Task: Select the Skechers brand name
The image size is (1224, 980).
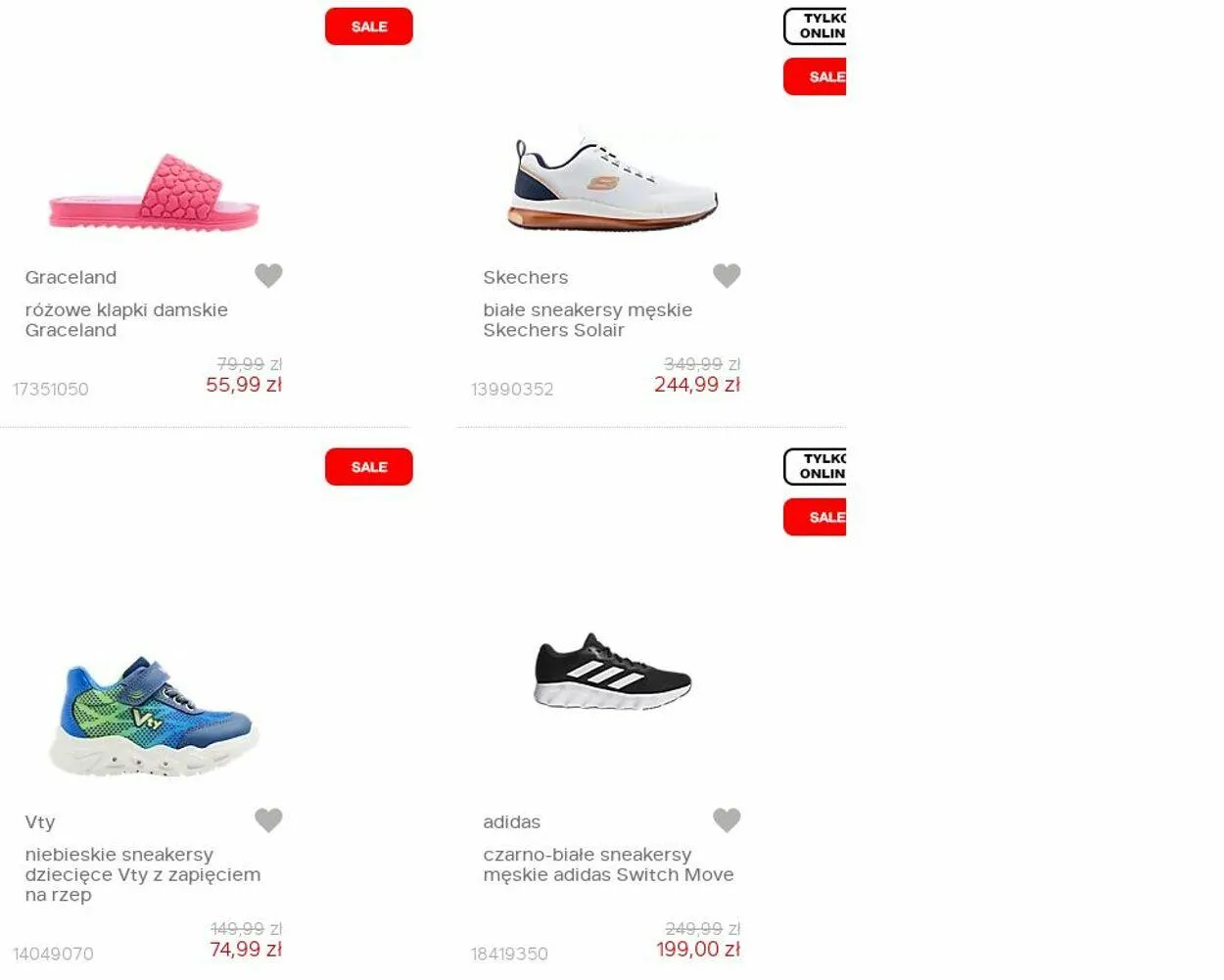Action: (525, 277)
